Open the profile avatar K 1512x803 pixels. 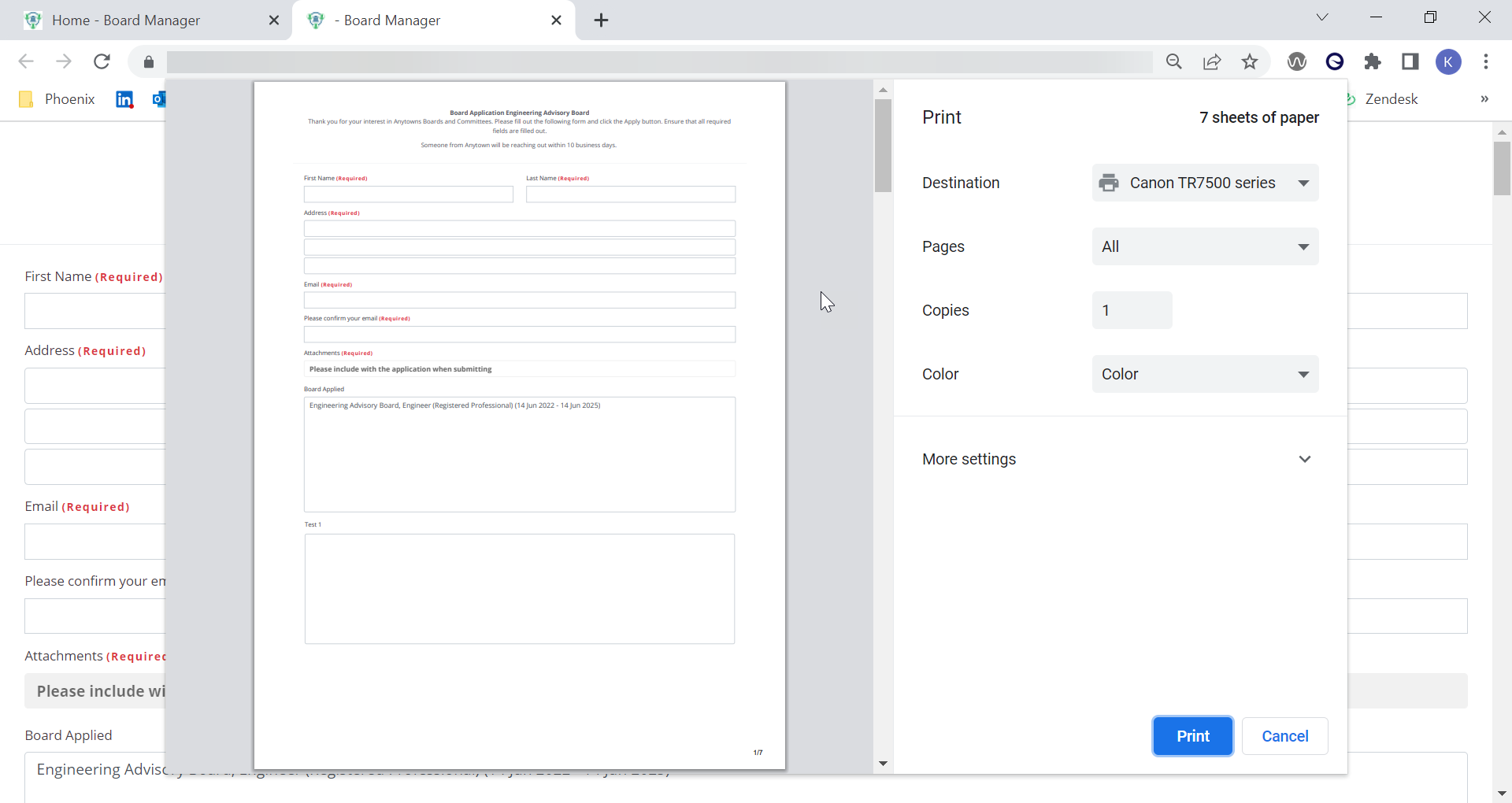tap(1448, 61)
